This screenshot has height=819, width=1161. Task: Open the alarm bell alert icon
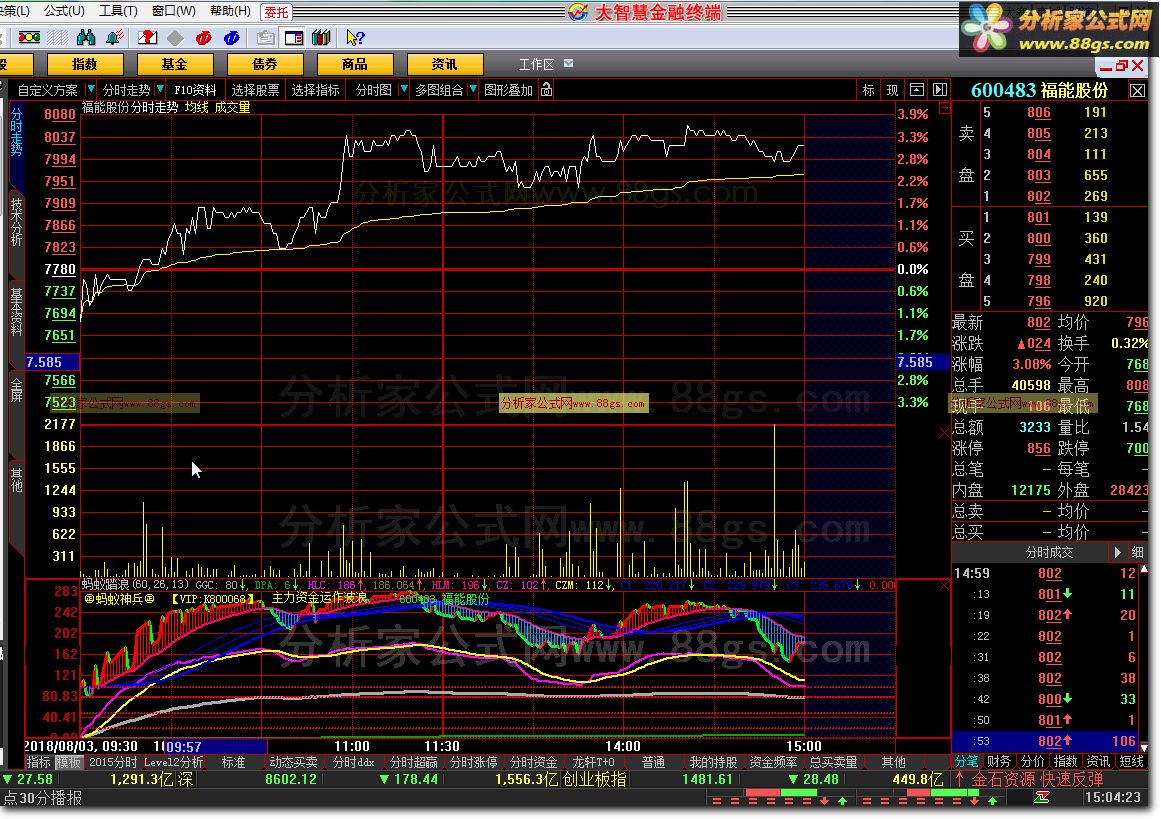pos(115,37)
